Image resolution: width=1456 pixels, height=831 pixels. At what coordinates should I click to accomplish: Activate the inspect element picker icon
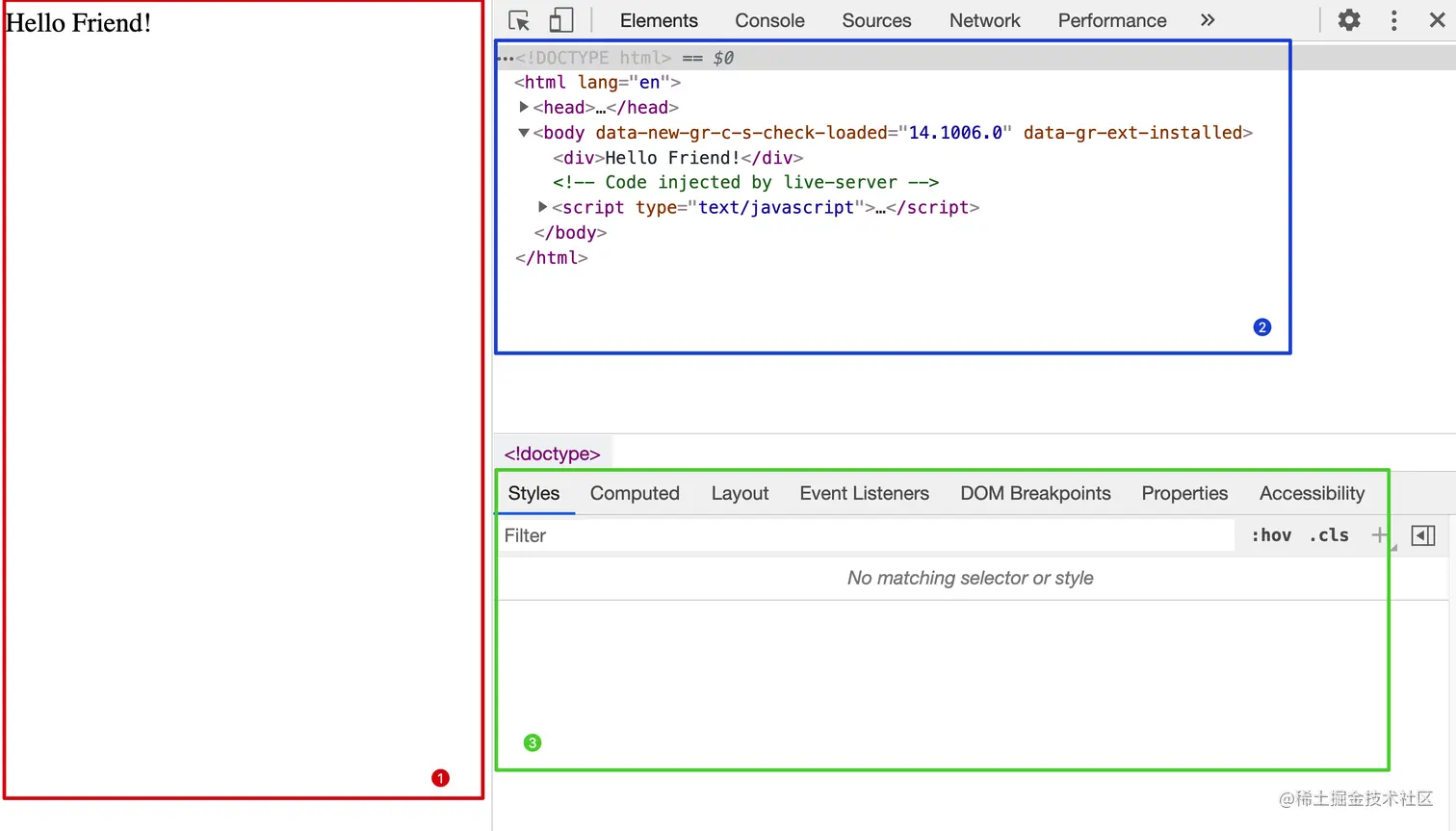(519, 20)
